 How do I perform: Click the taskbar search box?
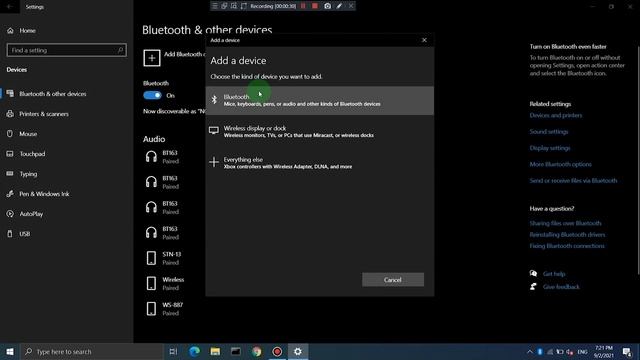click(91, 351)
